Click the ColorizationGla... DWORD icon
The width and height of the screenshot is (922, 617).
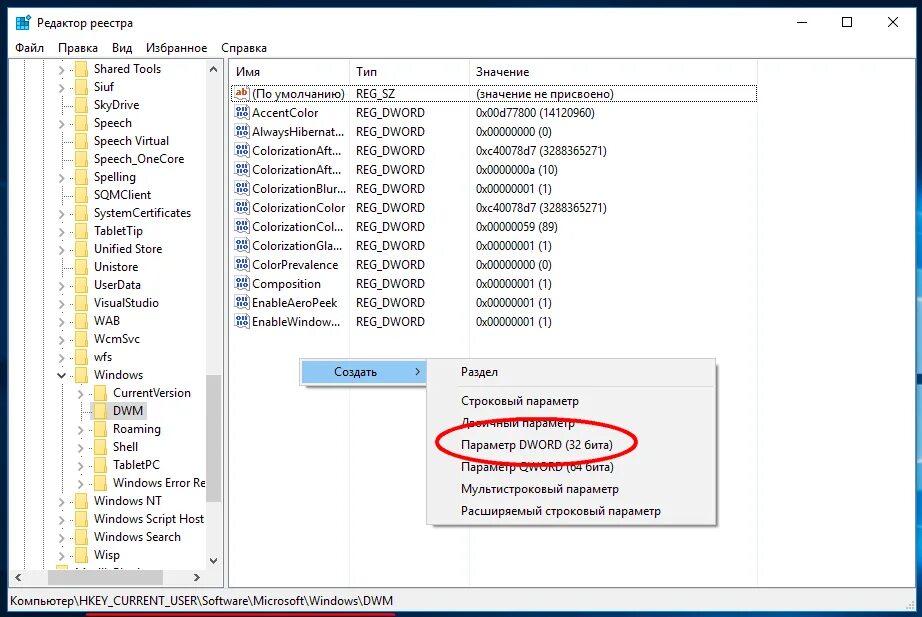click(242, 245)
